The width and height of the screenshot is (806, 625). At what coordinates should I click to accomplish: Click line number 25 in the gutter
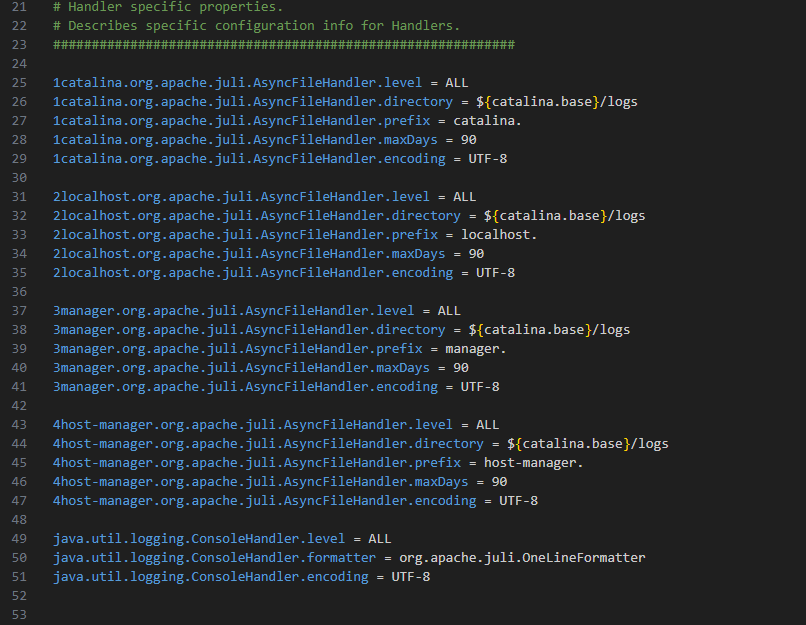click(x=19, y=83)
